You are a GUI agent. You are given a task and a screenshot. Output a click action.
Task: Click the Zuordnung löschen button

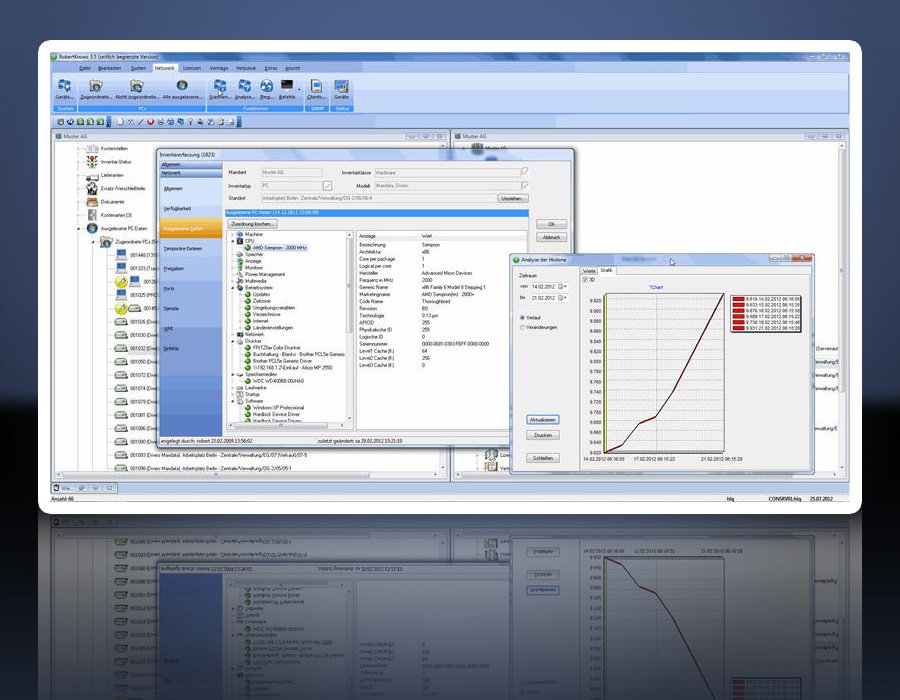coord(253,223)
